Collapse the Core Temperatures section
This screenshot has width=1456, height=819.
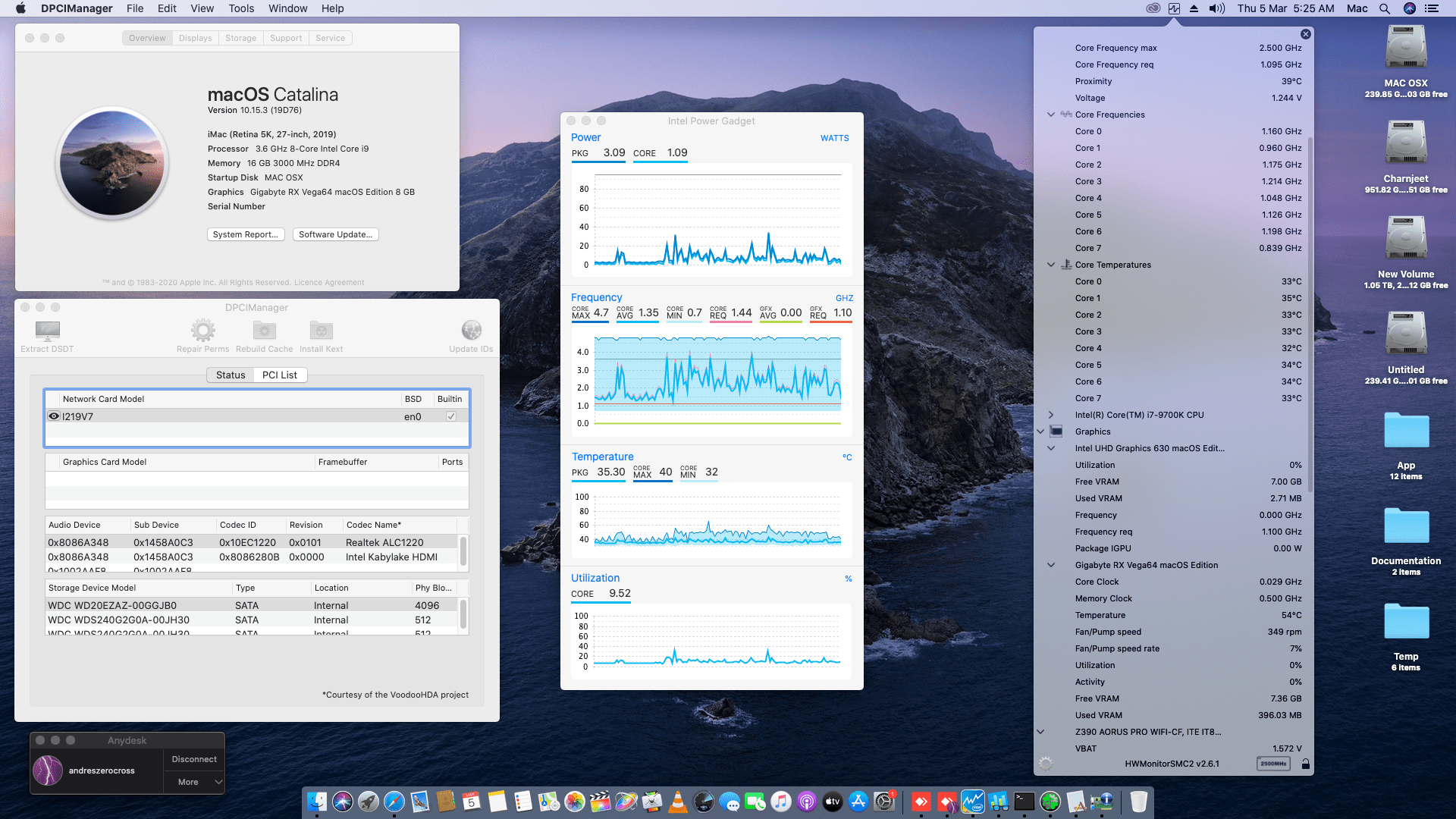(x=1051, y=265)
